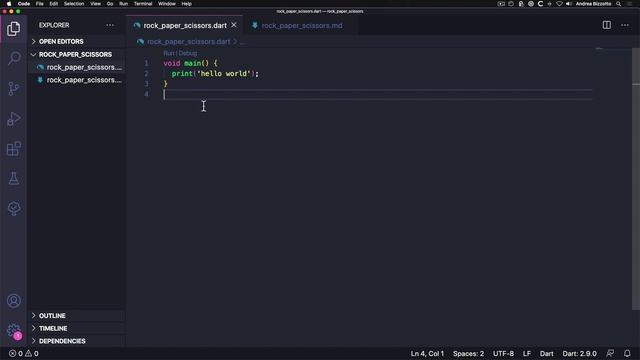Click Andrea Bizzotto user name in menu bar
Image resolution: width=640 pixels, height=360 pixels.
593,4
